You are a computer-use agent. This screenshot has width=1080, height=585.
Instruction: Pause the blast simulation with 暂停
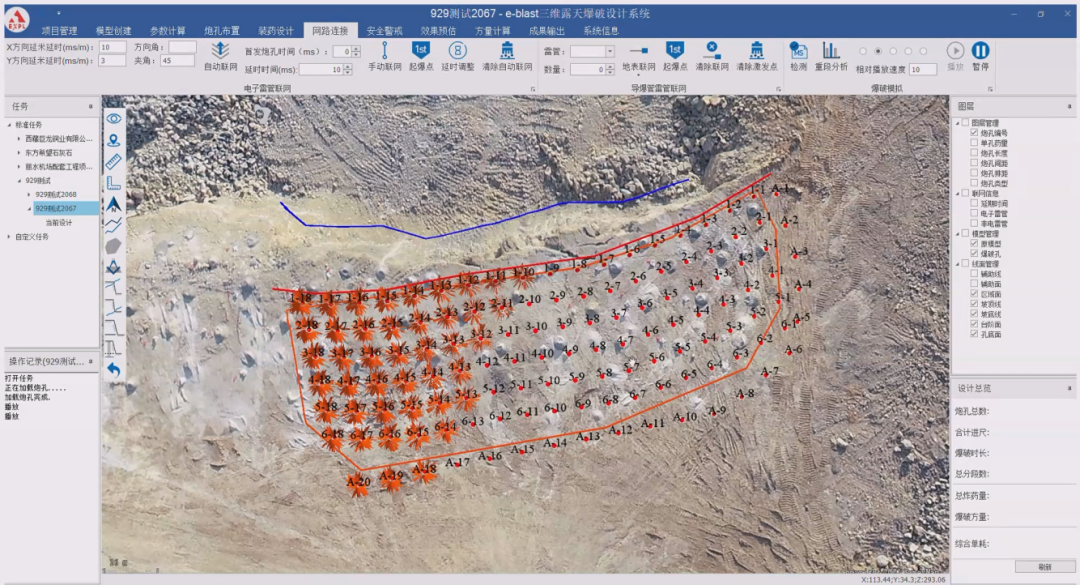[980, 51]
